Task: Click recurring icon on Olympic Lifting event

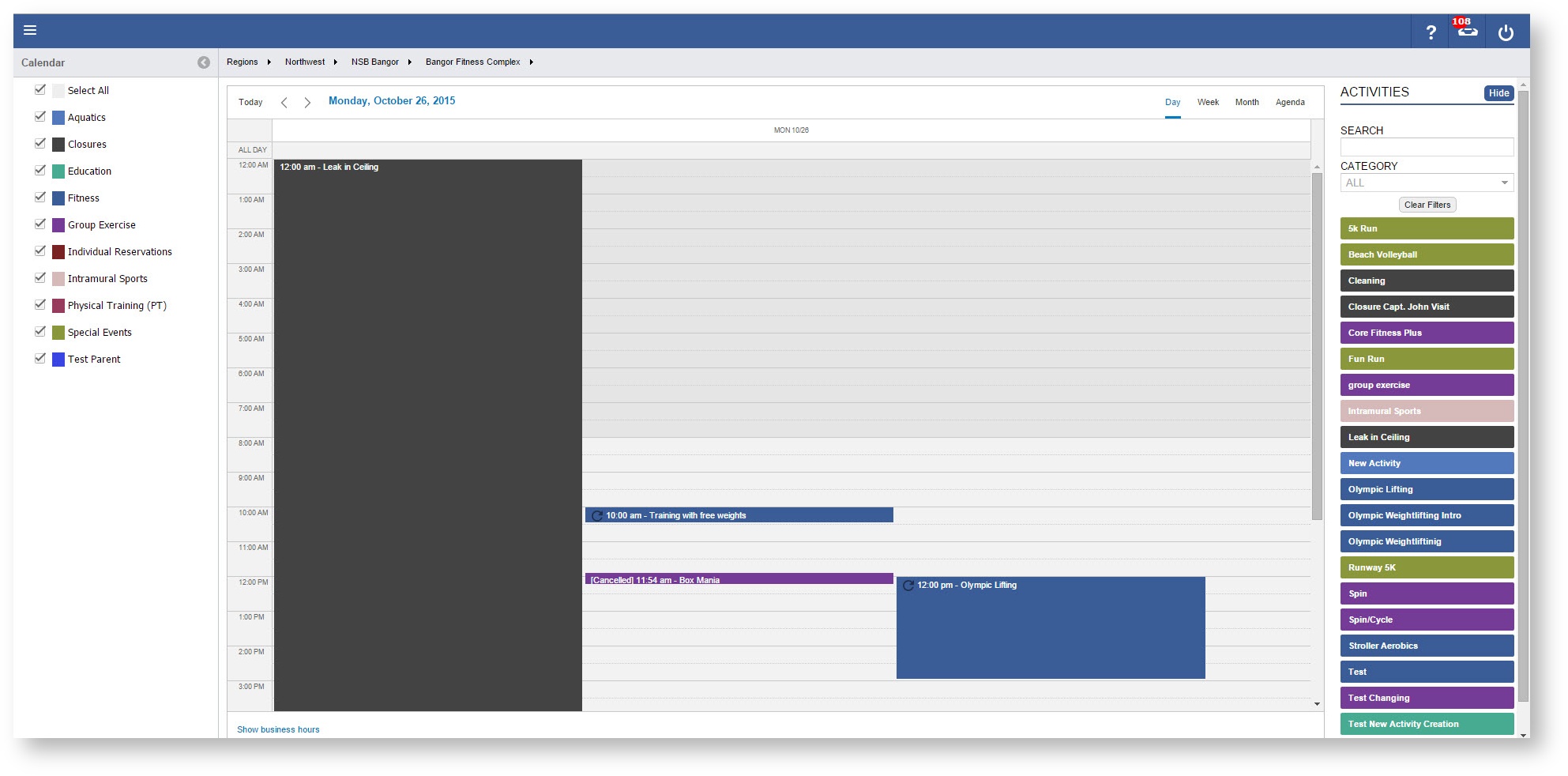Action: point(908,586)
